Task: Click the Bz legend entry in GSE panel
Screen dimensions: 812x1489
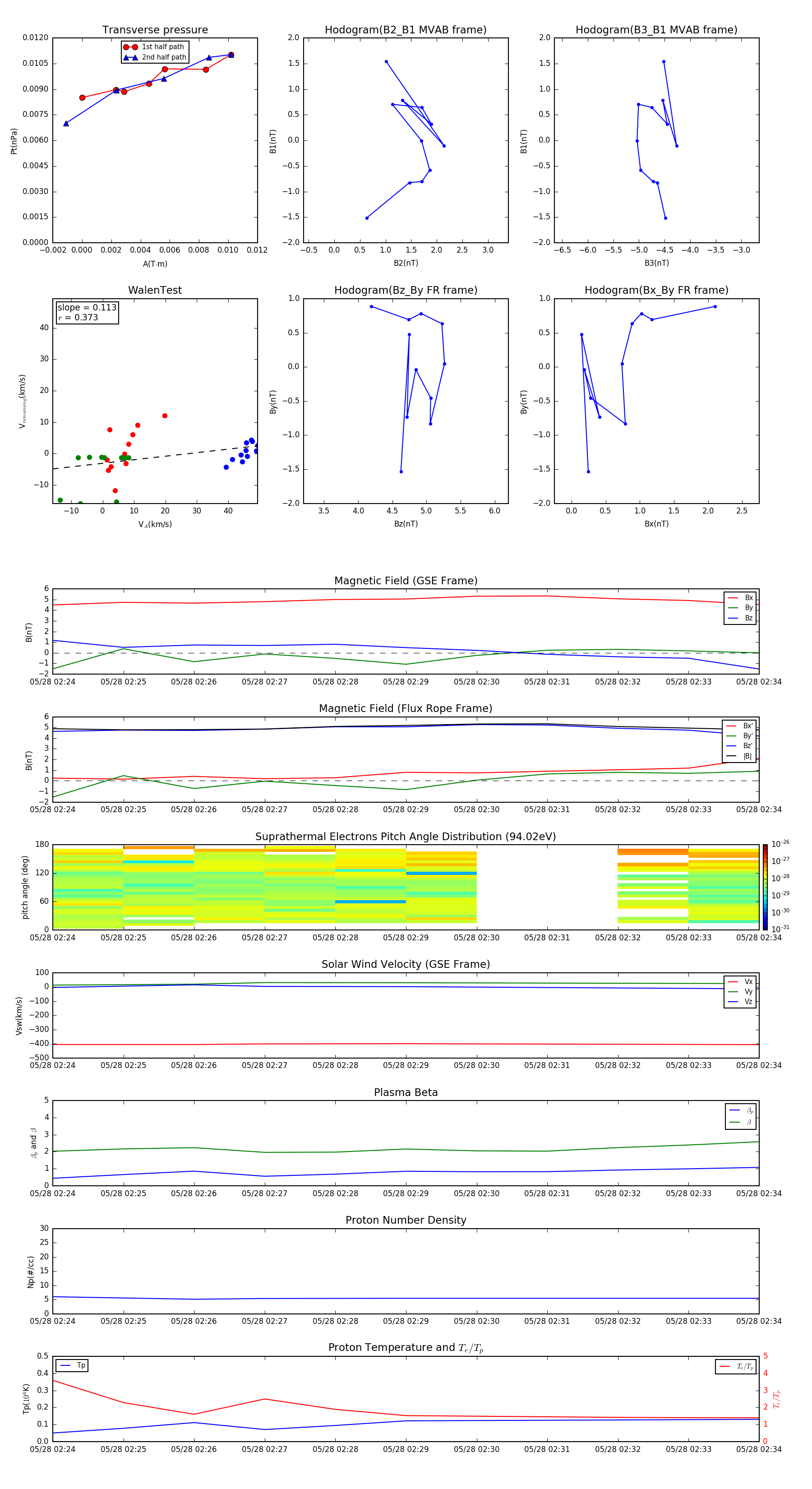Action: pyautogui.click(x=740, y=618)
